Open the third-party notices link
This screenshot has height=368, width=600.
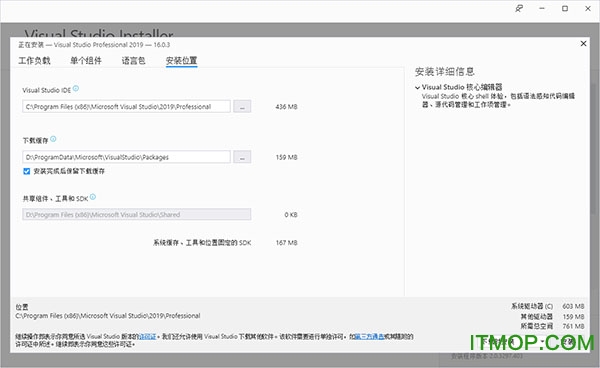[x=370, y=337]
